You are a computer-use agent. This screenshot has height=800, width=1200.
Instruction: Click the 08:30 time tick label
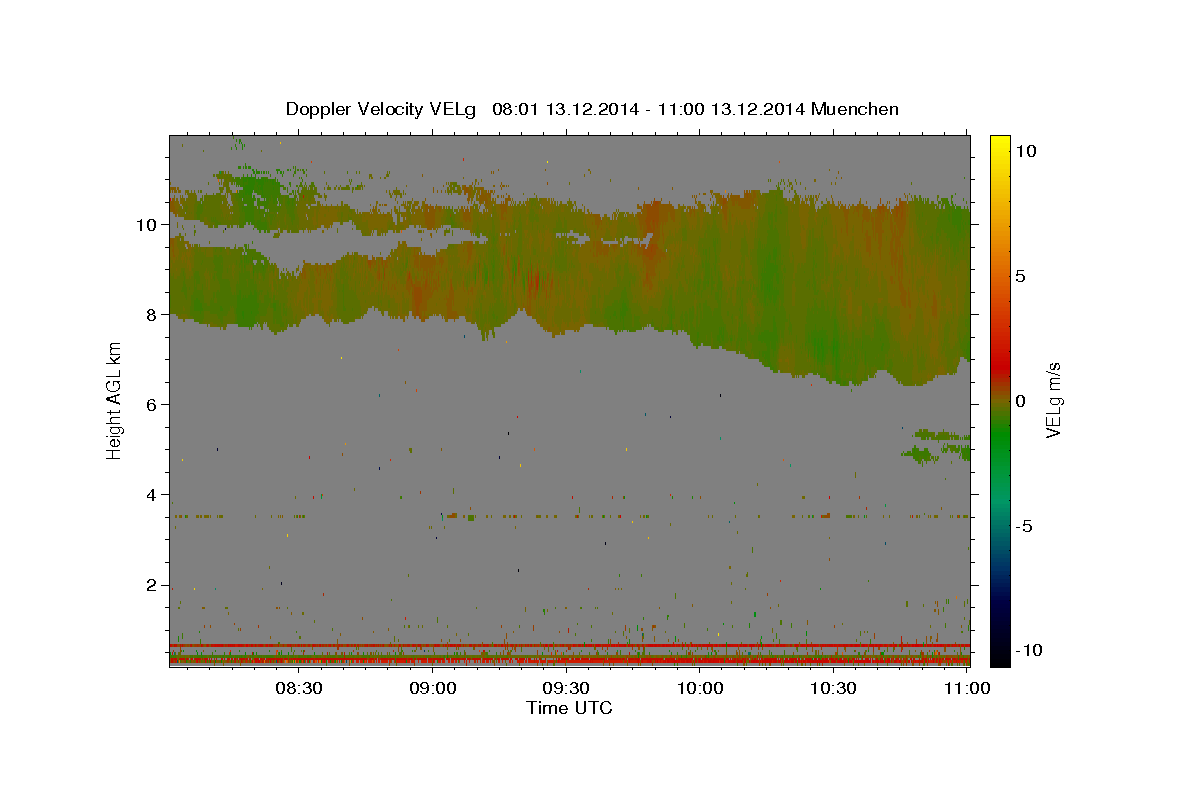pos(299,688)
